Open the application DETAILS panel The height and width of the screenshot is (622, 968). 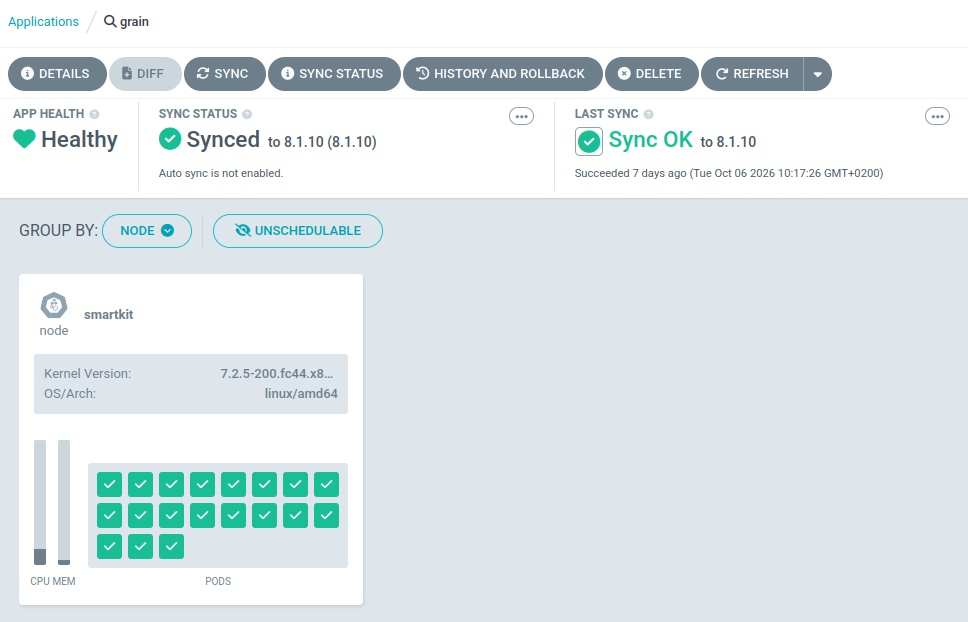point(56,74)
